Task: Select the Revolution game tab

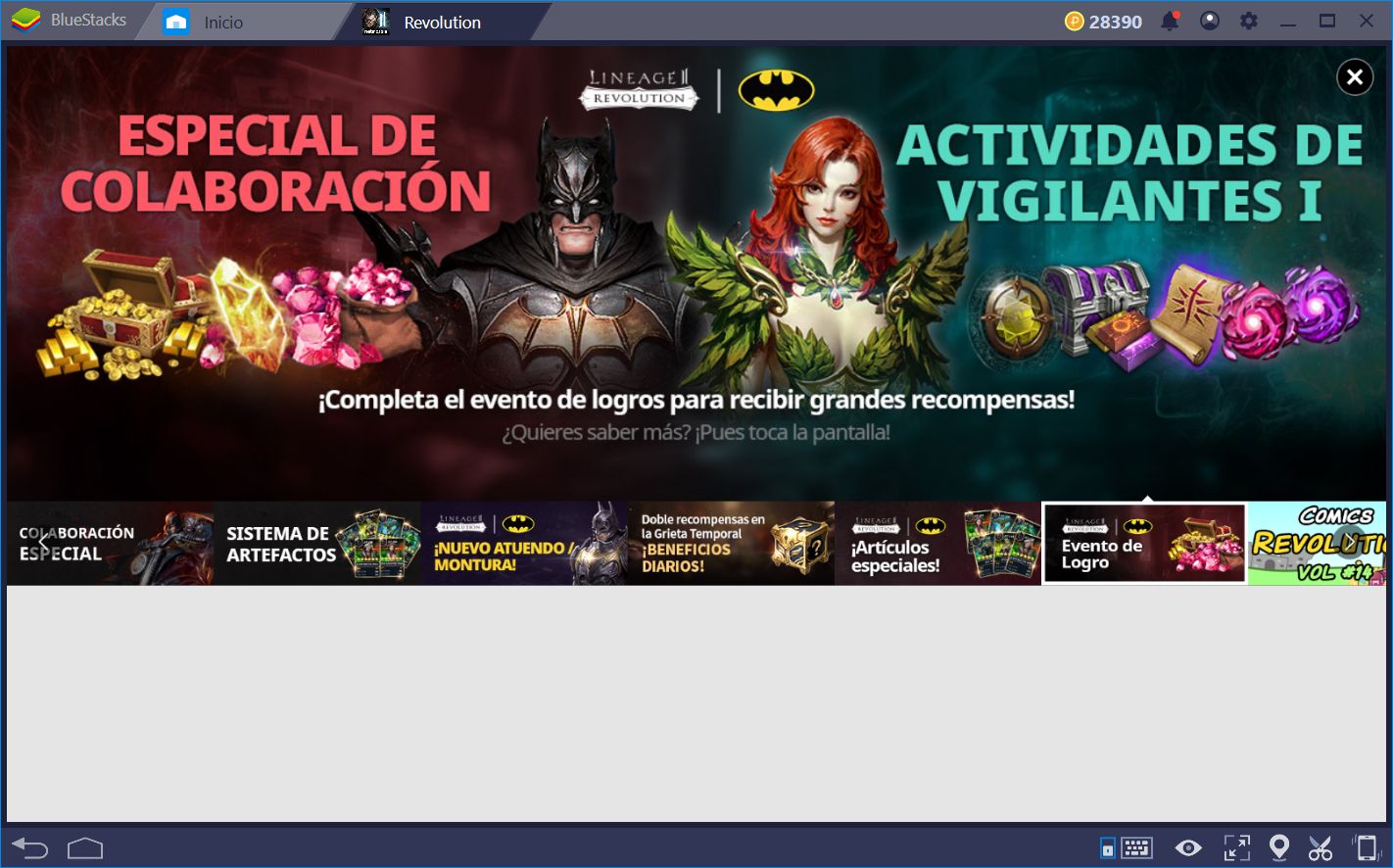Action: point(441,22)
